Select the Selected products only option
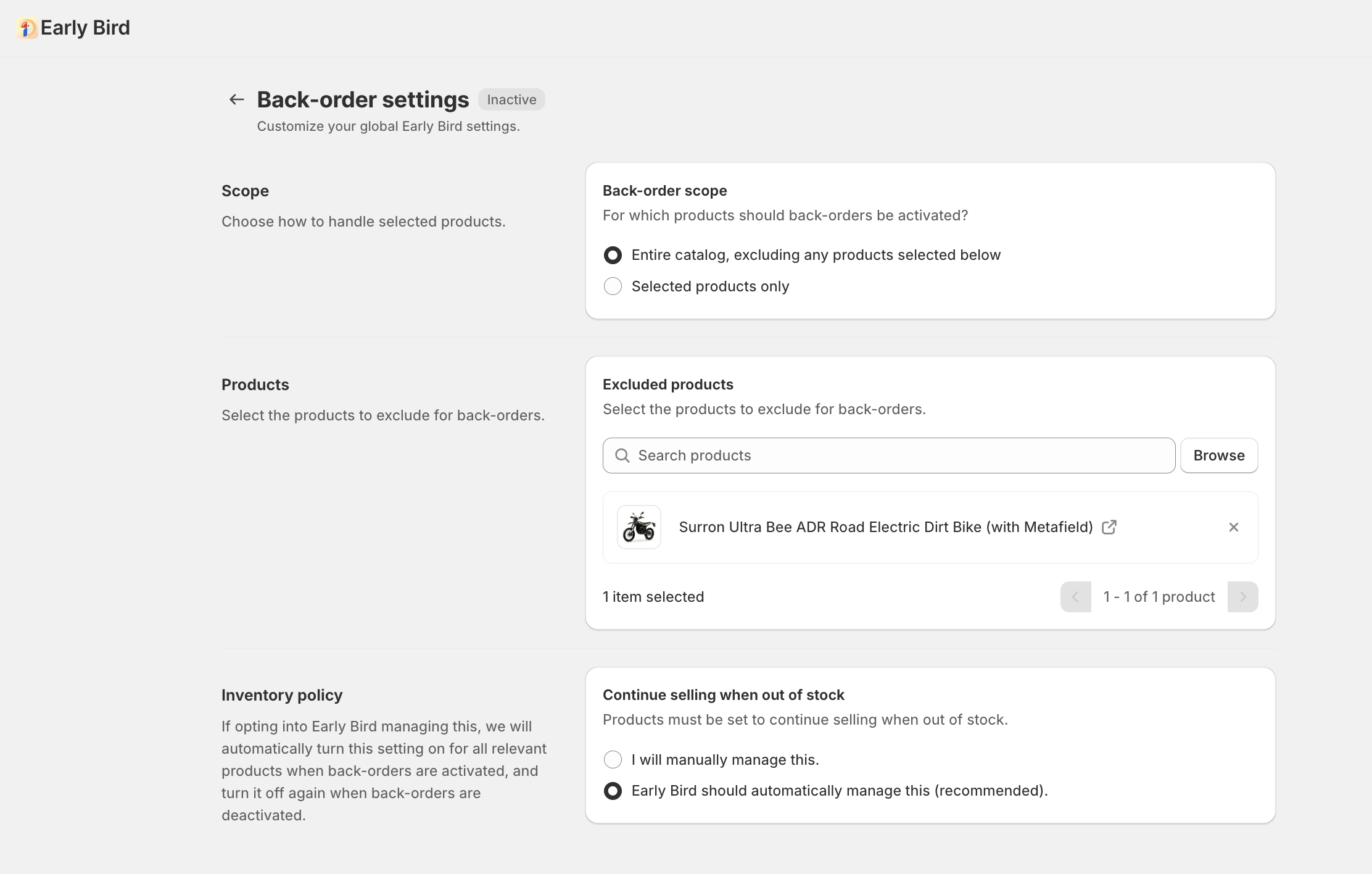Image resolution: width=1372 pixels, height=874 pixels. click(613, 286)
